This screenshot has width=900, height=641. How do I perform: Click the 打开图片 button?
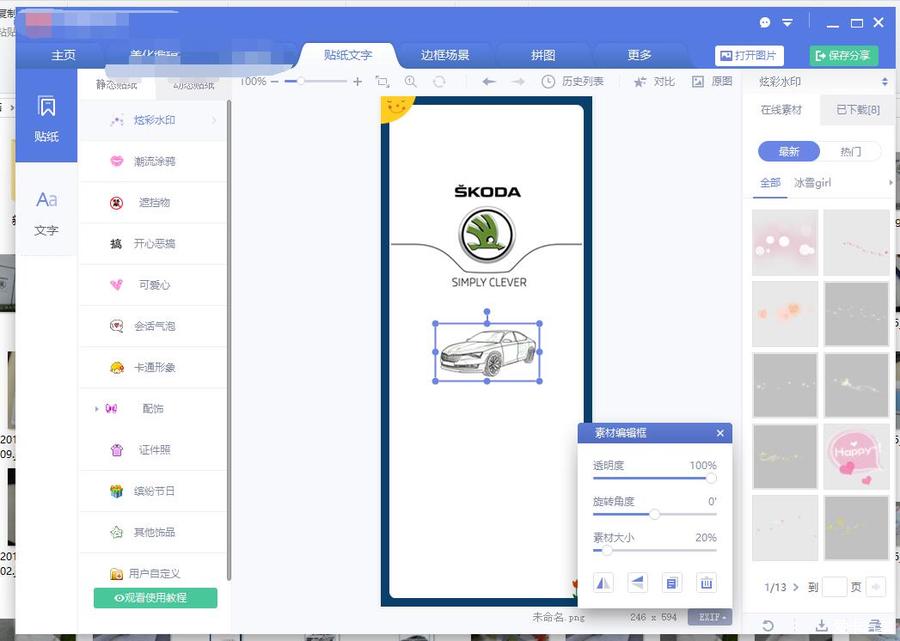(x=749, y=56)
